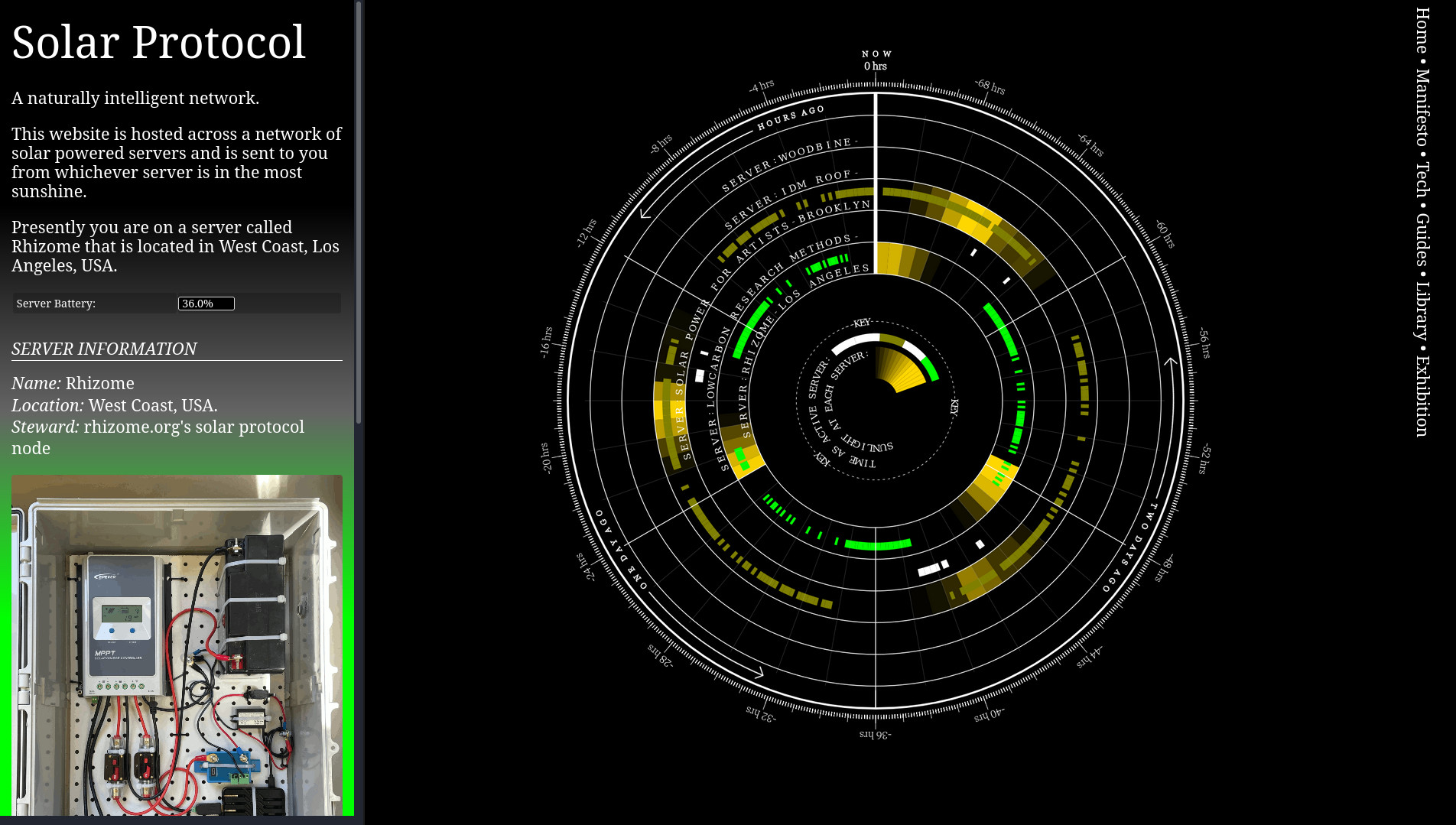The width and height of the screenshot is (1456, 825).
Task: Go to the Manifesto page
Action: 1422,108
